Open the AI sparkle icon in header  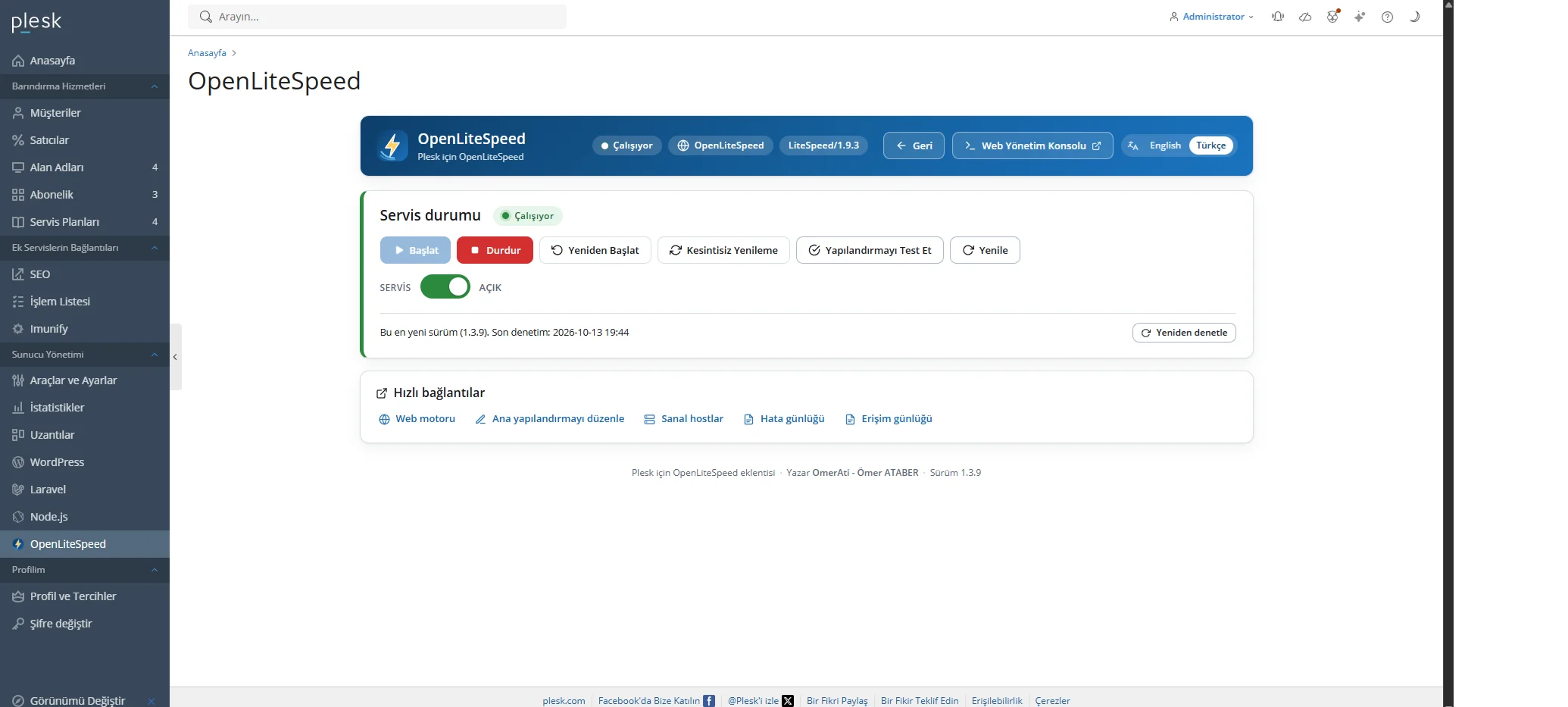(x=1360, y=17)
